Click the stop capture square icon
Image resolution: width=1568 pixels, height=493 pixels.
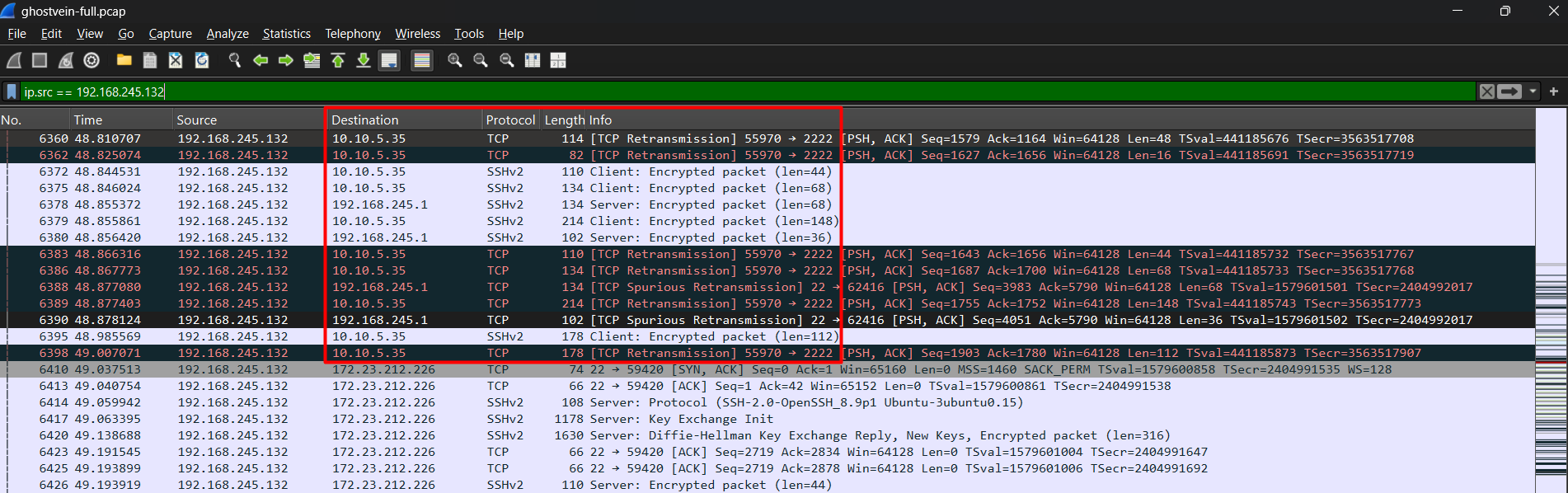tap(40, 60)
